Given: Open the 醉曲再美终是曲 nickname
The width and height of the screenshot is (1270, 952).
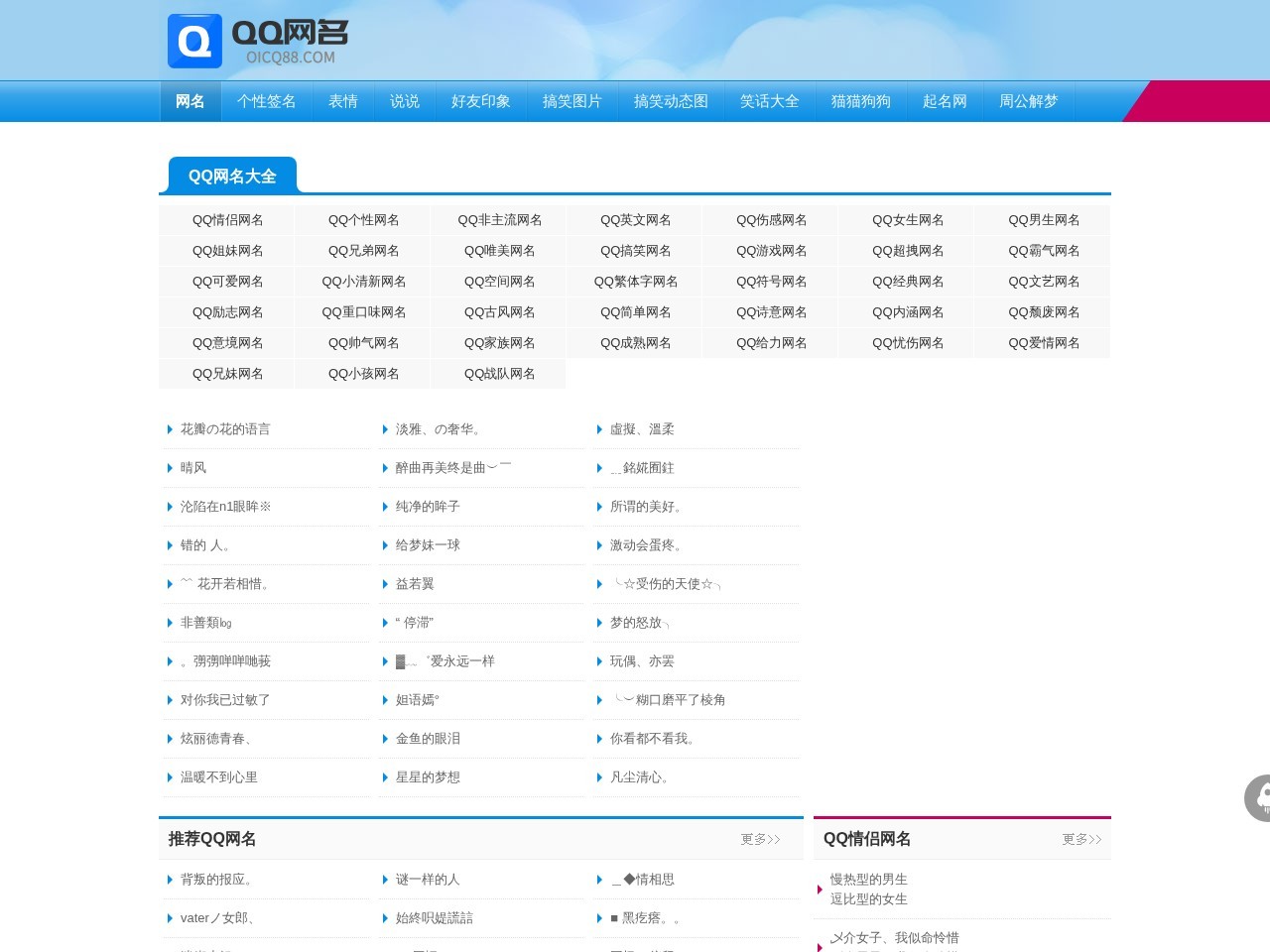Looking at the screenshot, I should coord(452,468).
